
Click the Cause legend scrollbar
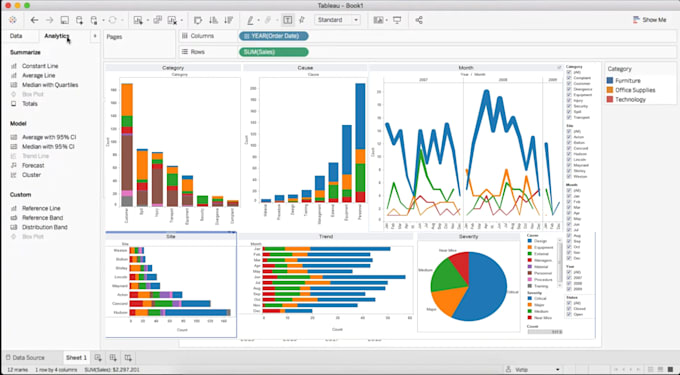560,262
